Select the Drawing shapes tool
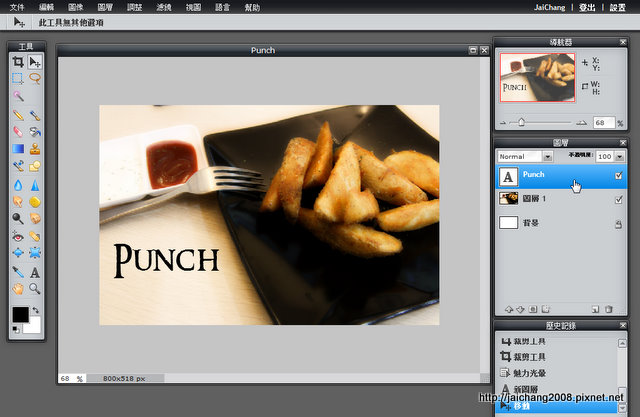The width and height of the screenshot is (640, 417). [x=35, y=166]
